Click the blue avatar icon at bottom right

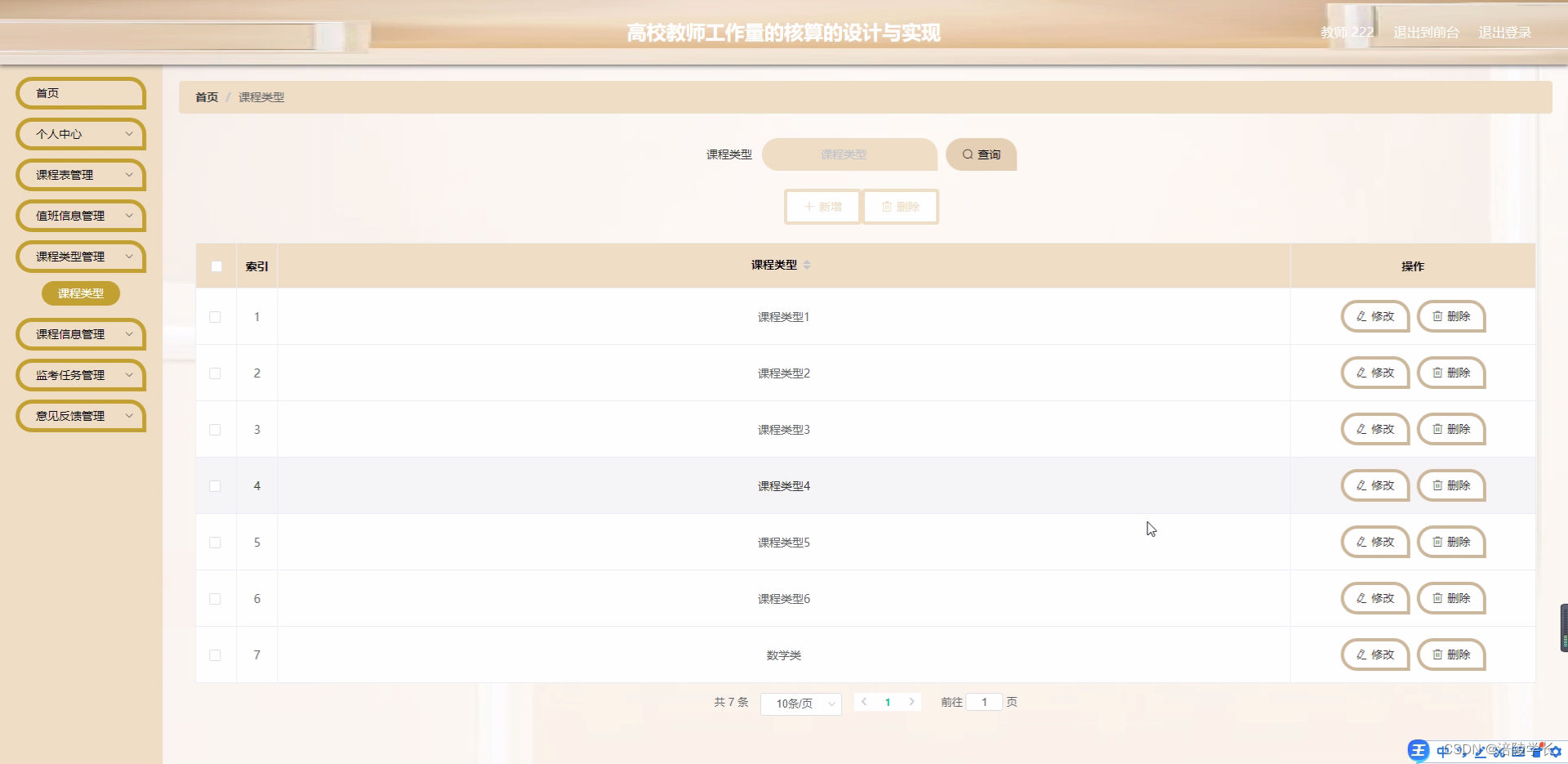tap(1417, 749)
